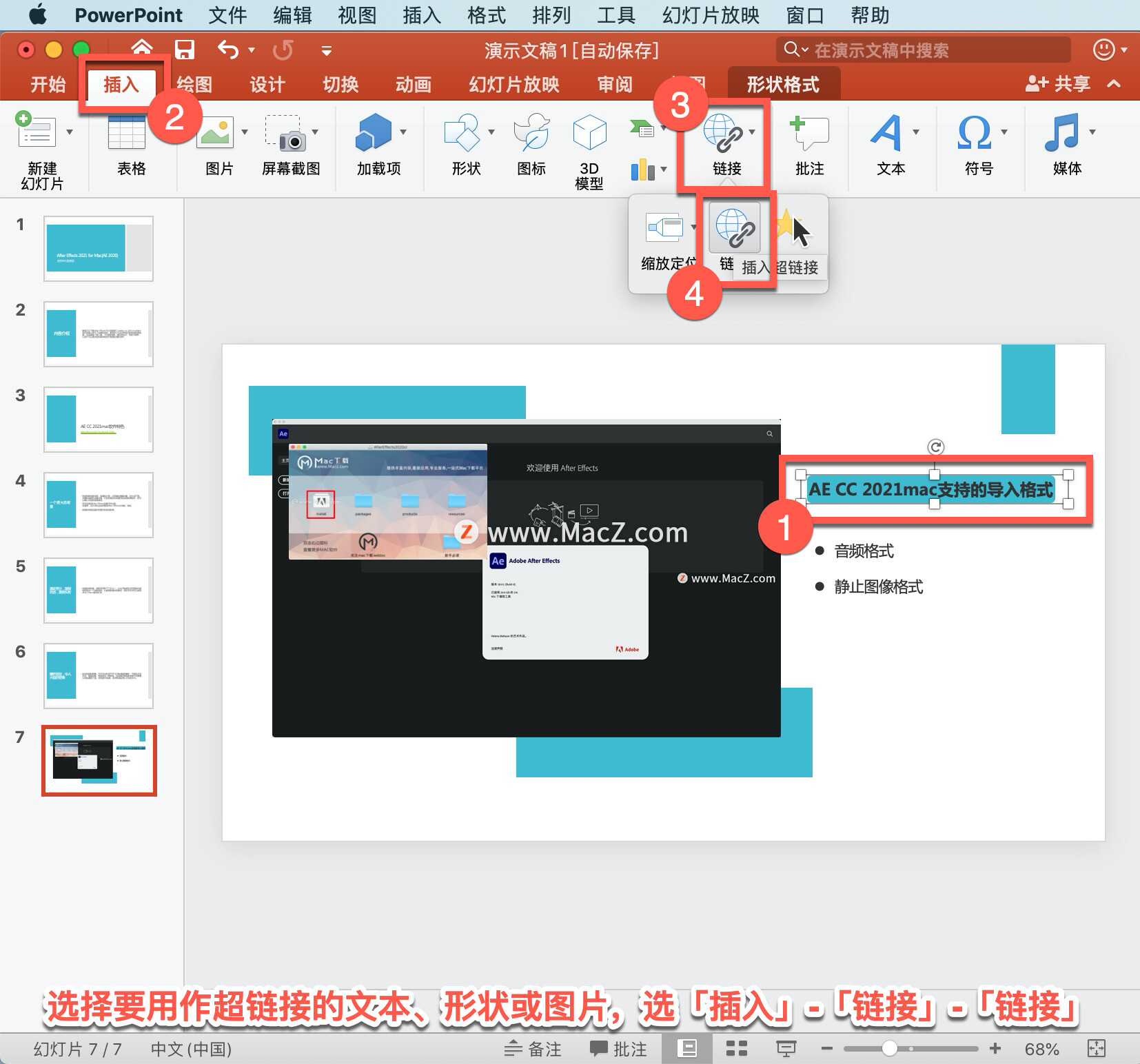Switch to the 开始 ribbon tab

point(48,84)
